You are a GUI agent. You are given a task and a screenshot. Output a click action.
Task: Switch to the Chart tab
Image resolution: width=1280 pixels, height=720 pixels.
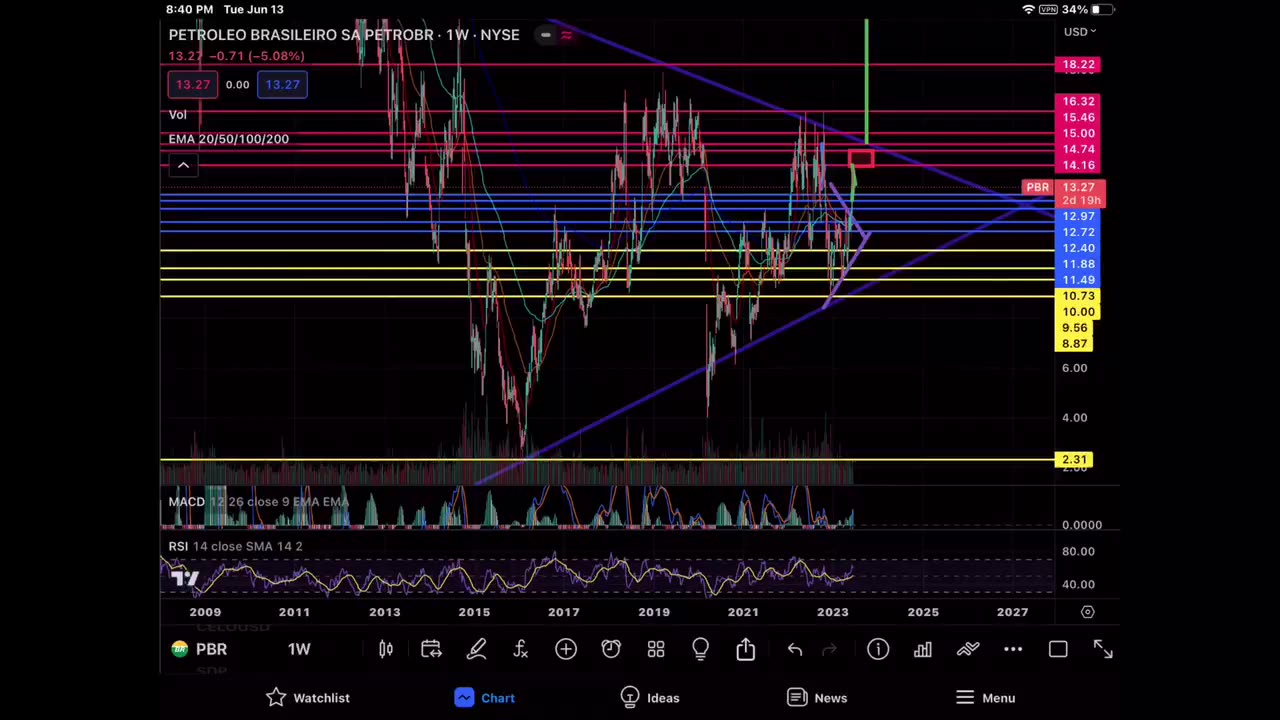coord(485,698)
